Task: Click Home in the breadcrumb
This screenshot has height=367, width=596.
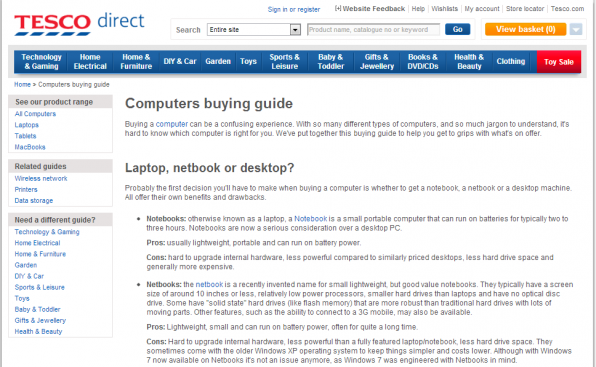Action: coord(22,84)
